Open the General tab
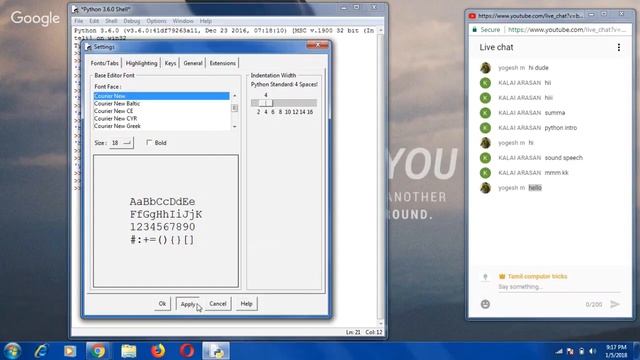This screenshot has height=360, width=640. 193,63
